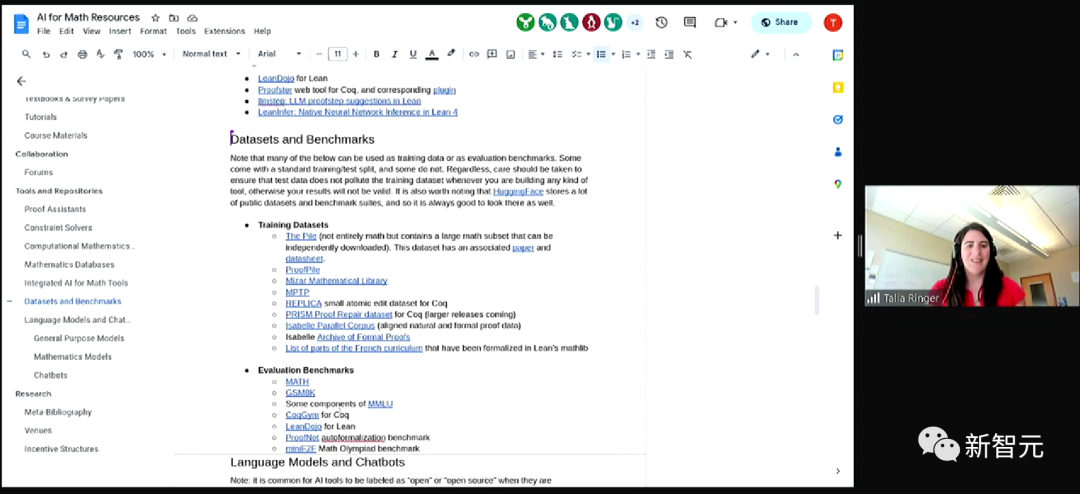Open the Normal text style dropdown
Viewport: 1080px width, 494px height.
[211, 54]
